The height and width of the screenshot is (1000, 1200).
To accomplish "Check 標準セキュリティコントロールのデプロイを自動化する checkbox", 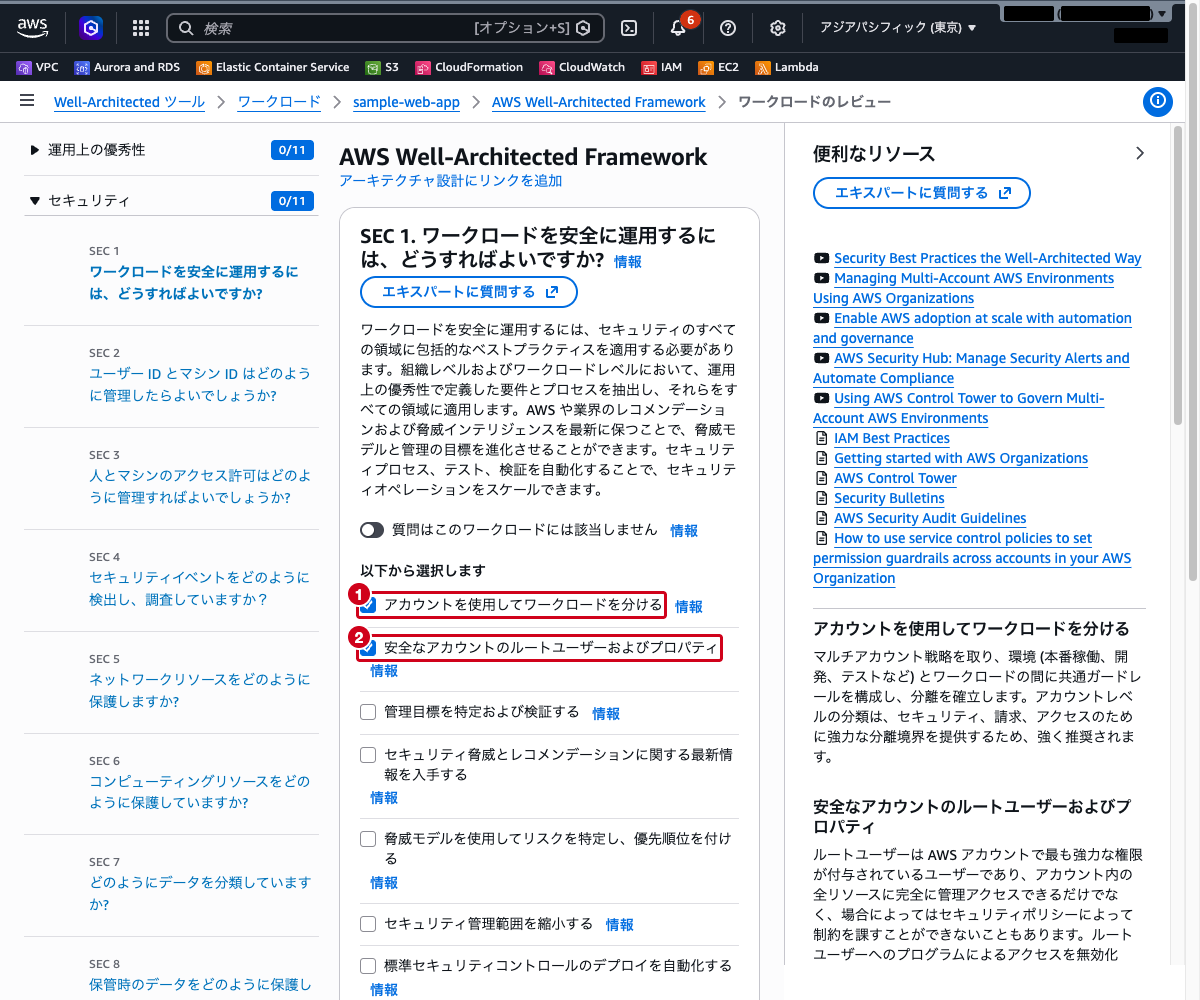I will point(368,966).
